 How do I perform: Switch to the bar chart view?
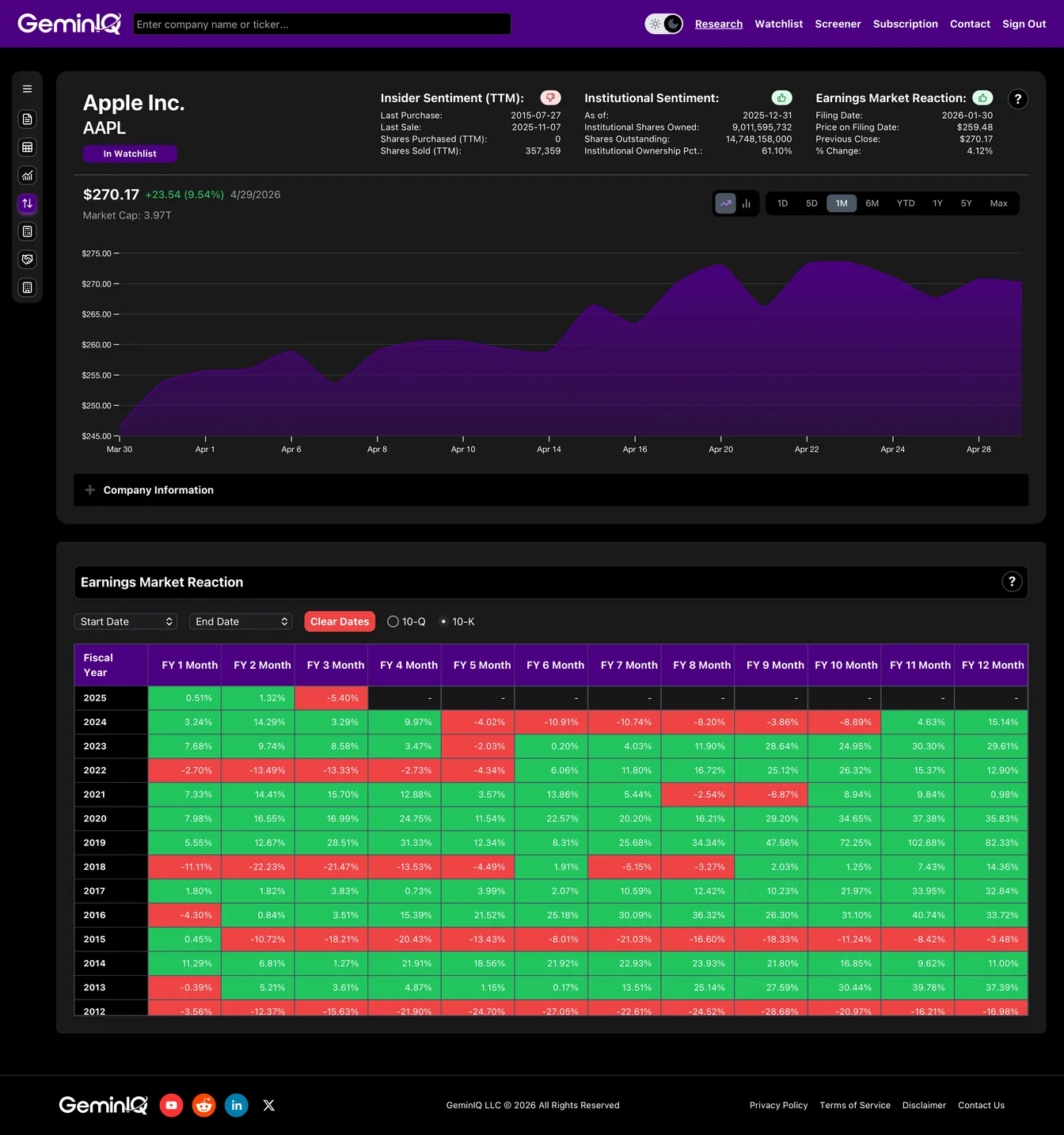click(746, 203)
